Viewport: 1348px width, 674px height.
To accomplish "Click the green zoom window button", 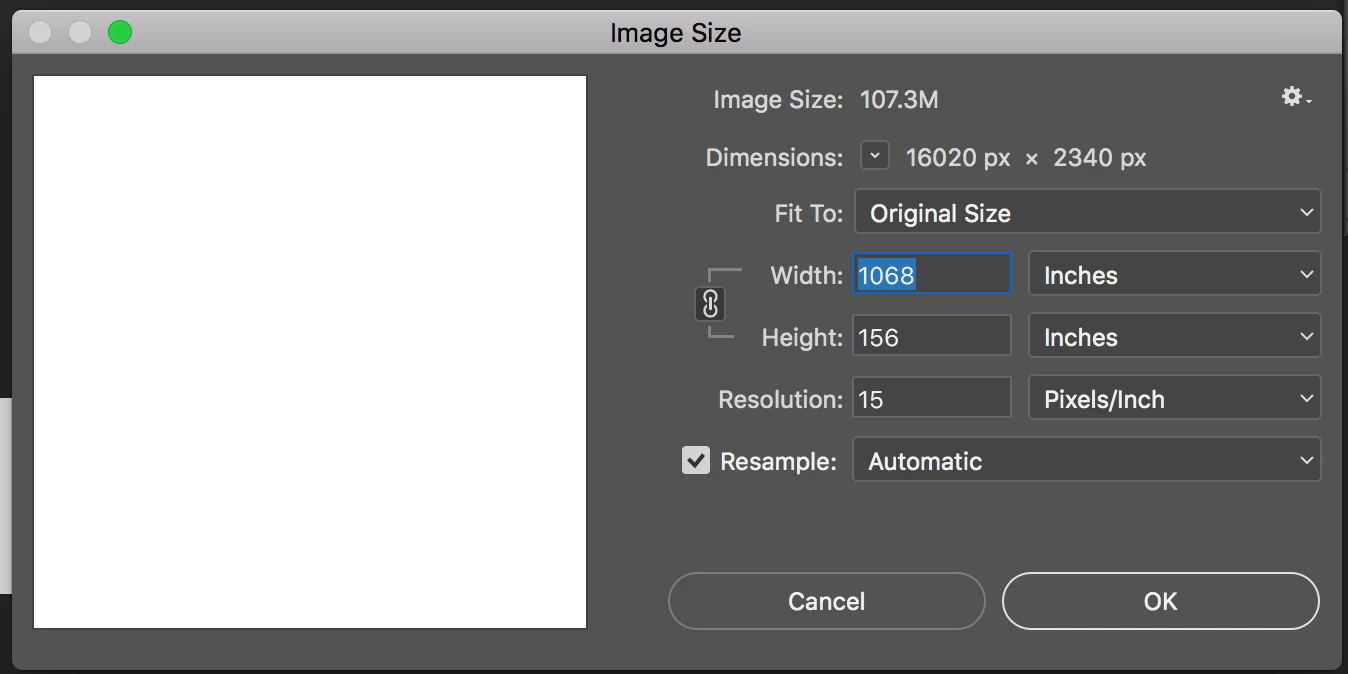I will [120, 32].
